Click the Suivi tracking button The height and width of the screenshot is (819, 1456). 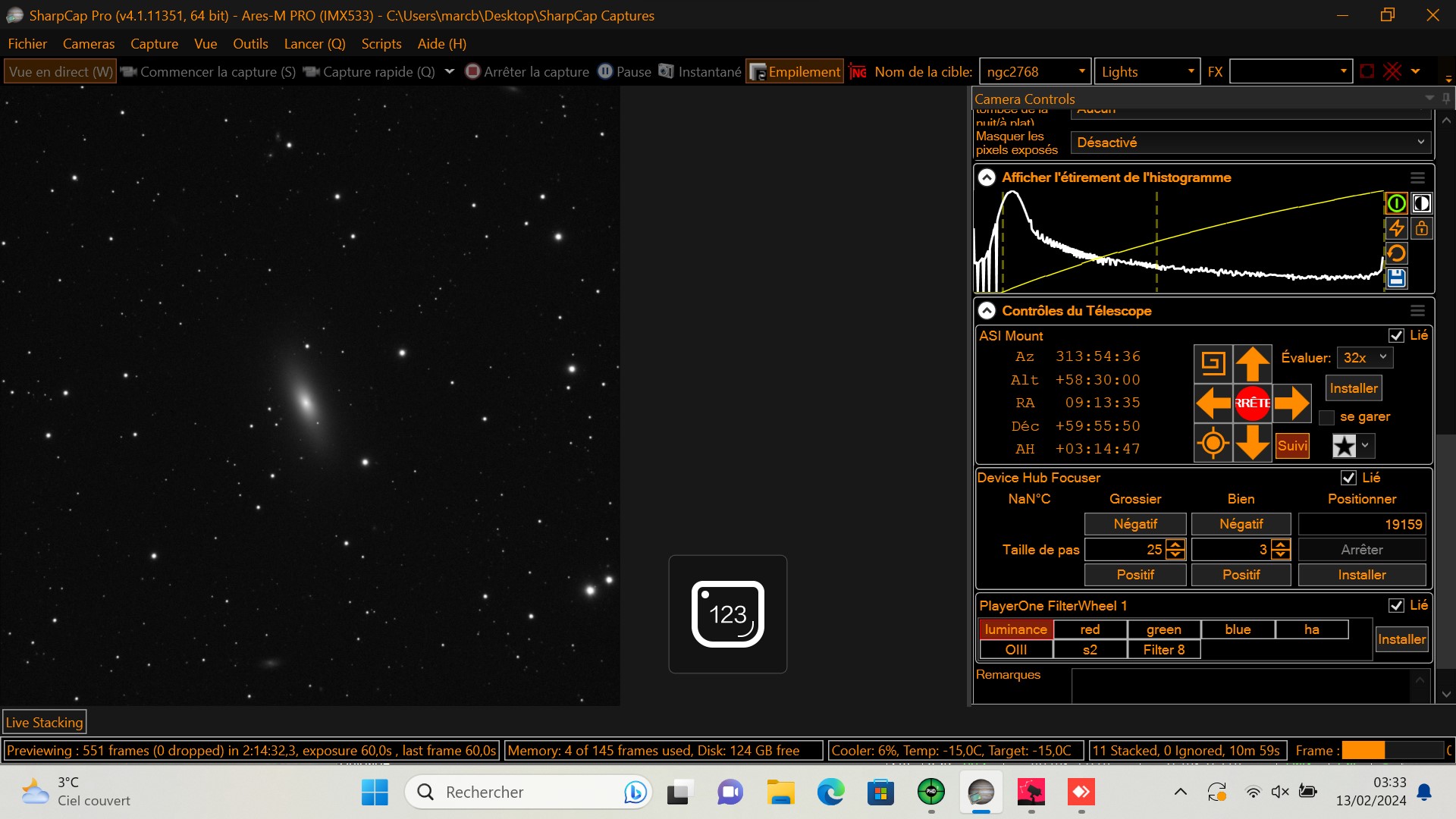1292,446
